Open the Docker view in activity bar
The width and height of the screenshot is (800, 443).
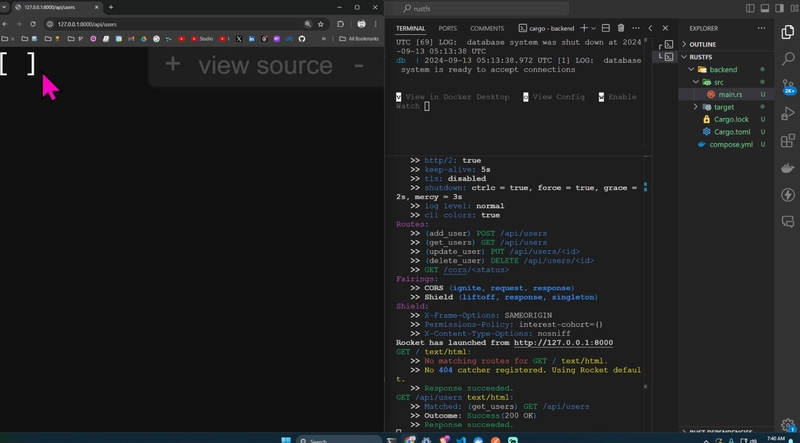[x=788, y=168]
